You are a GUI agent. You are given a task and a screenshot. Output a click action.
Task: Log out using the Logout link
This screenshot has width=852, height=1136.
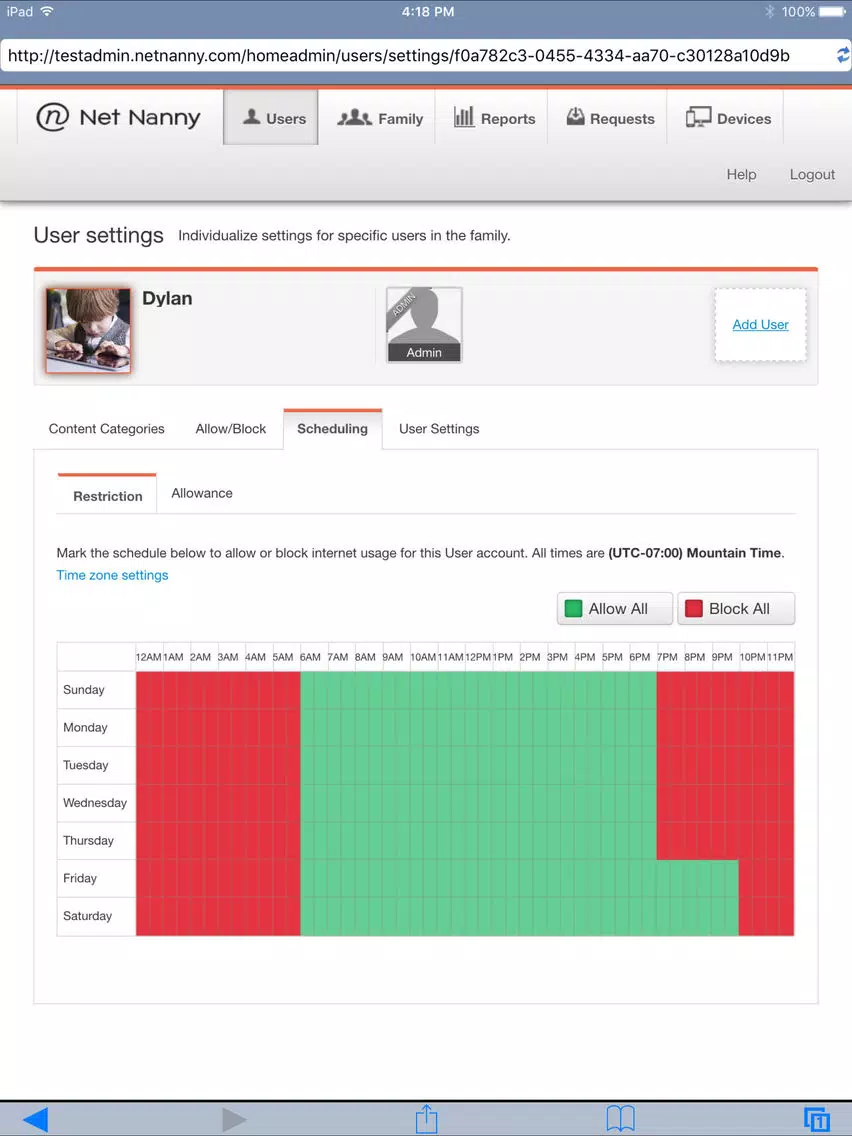click(x=812, y=175)
